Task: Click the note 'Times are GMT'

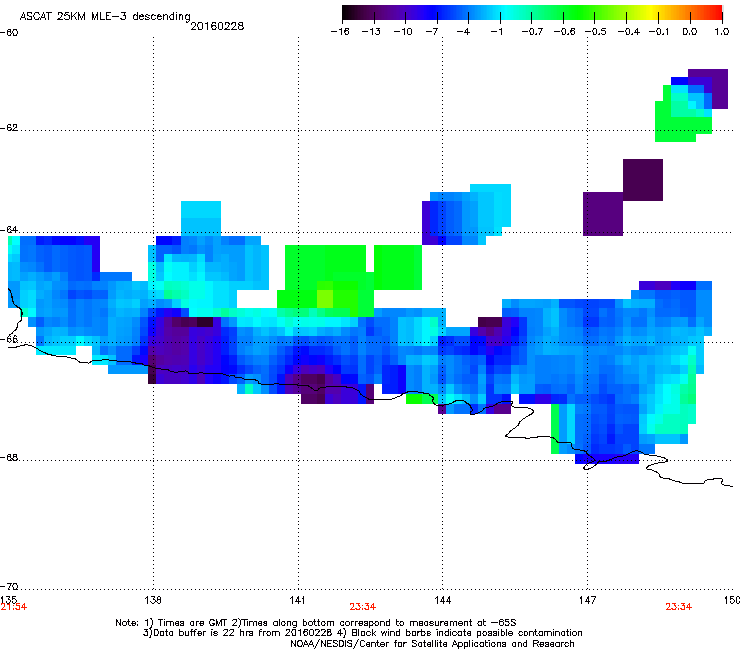Action: pyautogui.click(x=193, y=623)
